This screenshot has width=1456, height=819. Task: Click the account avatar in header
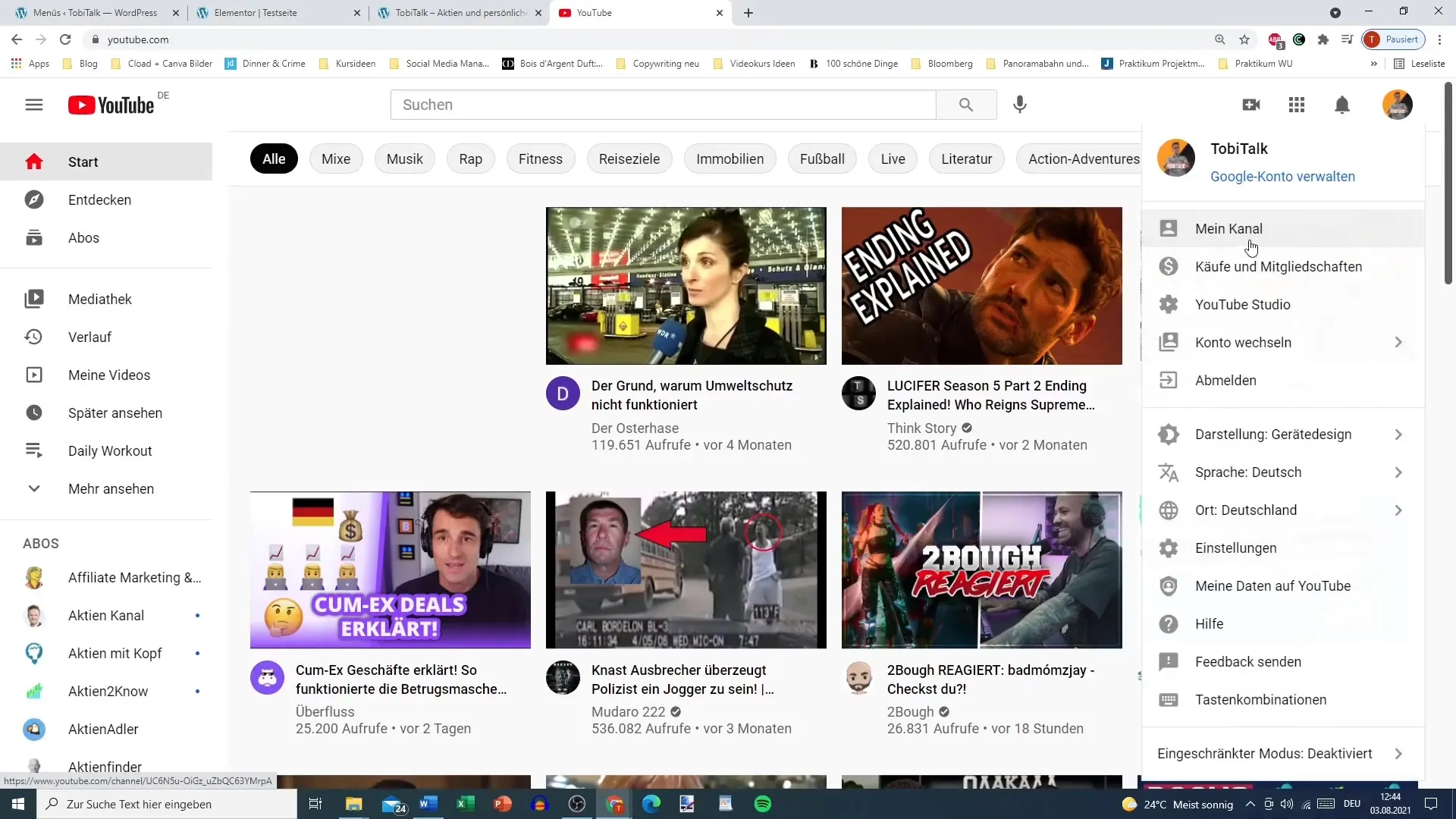[x=1398, y=105]
